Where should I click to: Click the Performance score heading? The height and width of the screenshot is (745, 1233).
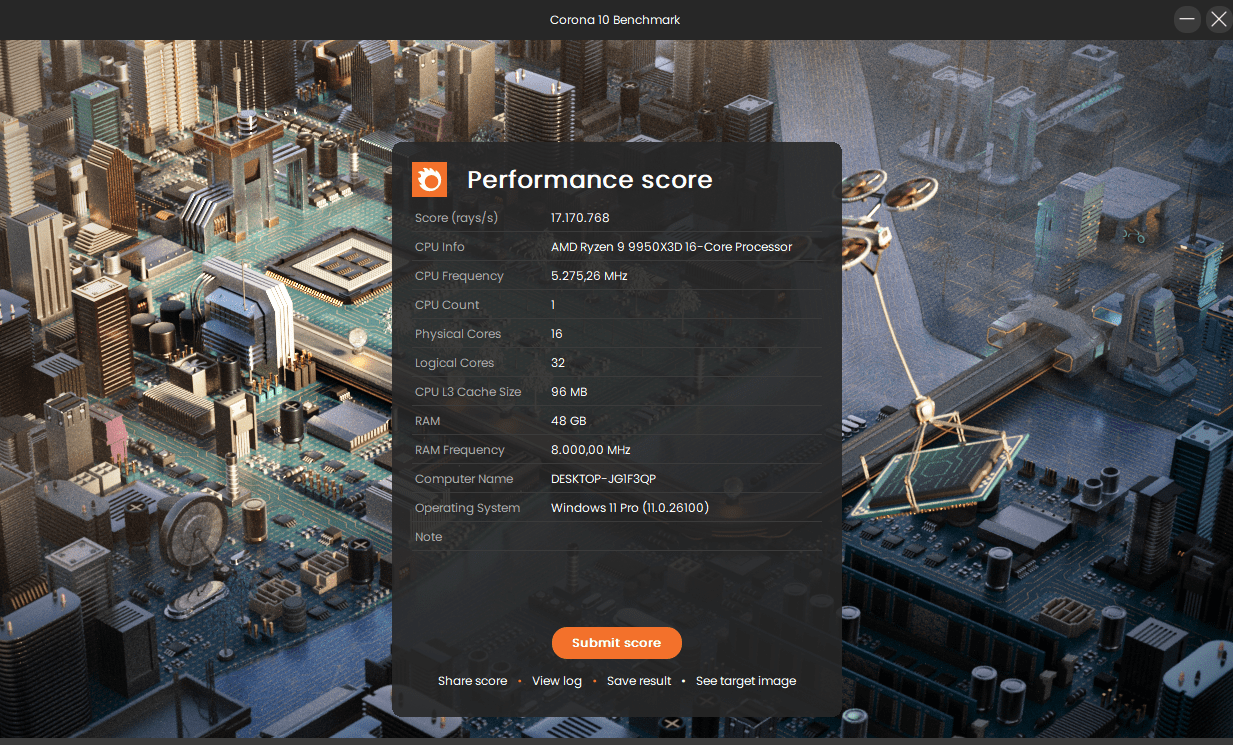tap(590, 180)
